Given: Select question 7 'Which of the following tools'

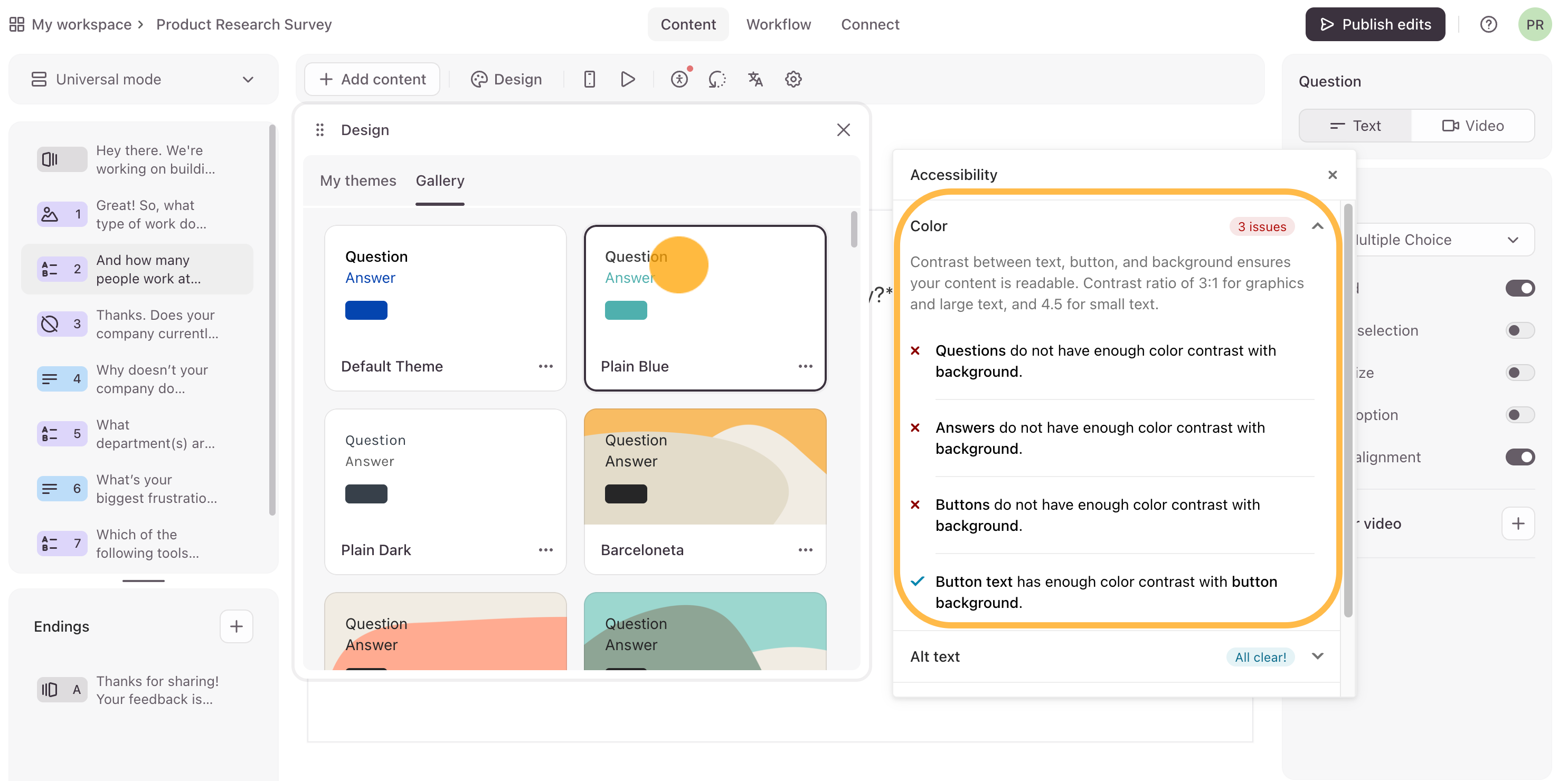Looking at the screenshot, I should point(137,543).
